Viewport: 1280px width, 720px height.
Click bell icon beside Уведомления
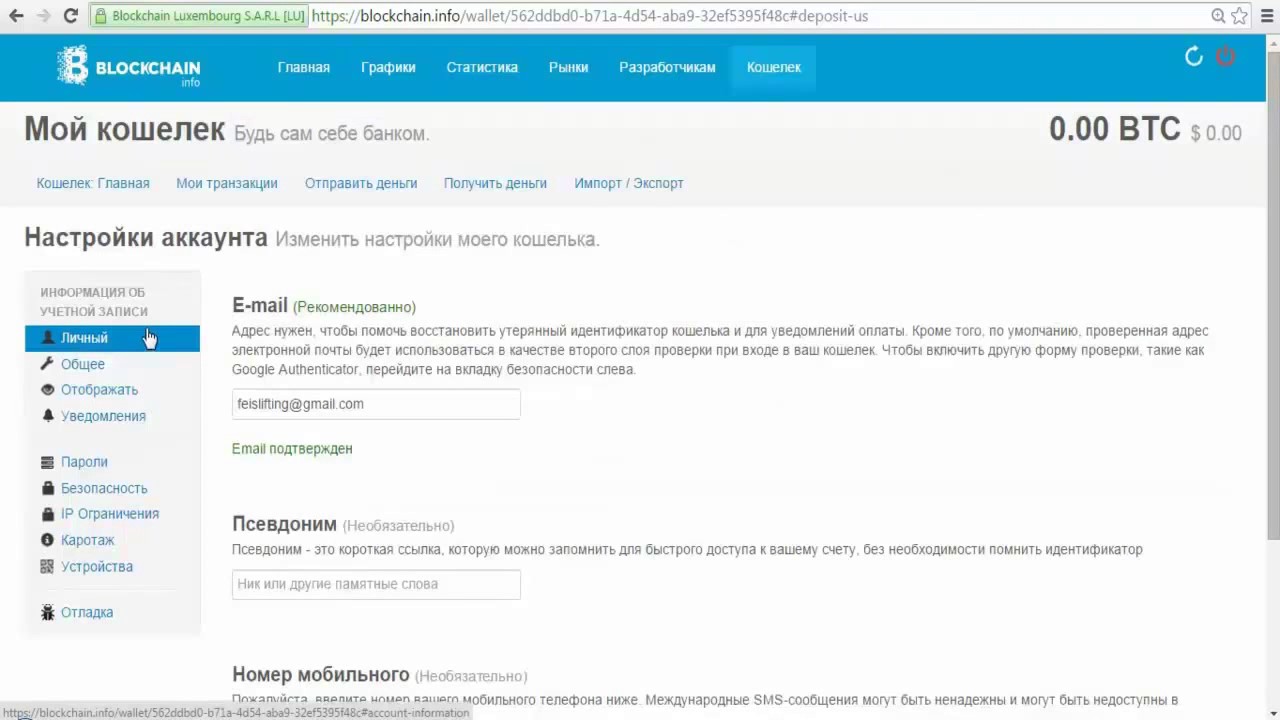(x=47, y=416)
